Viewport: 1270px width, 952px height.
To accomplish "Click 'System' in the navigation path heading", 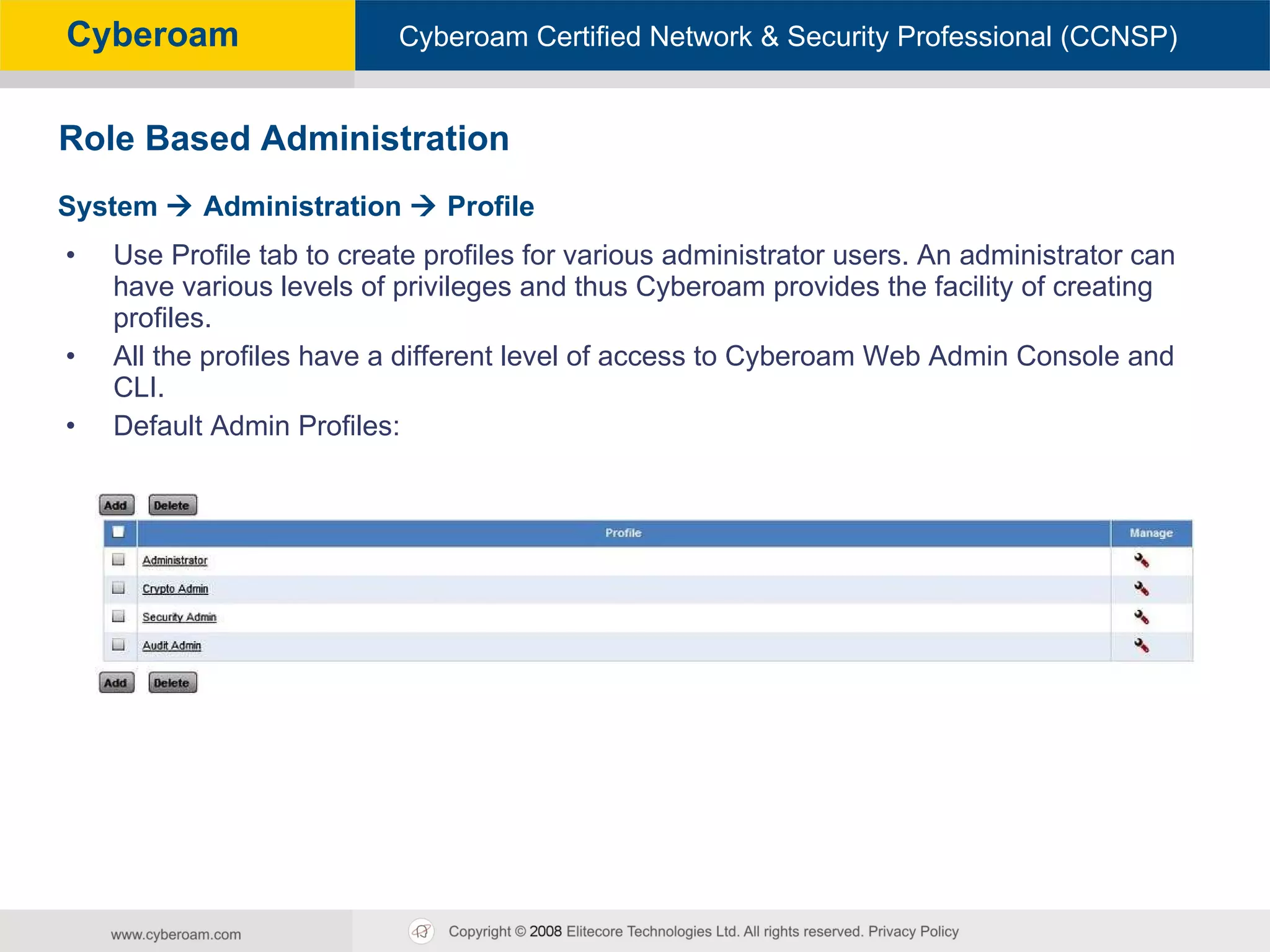I will pyautogui.click(x=108, y=206).
